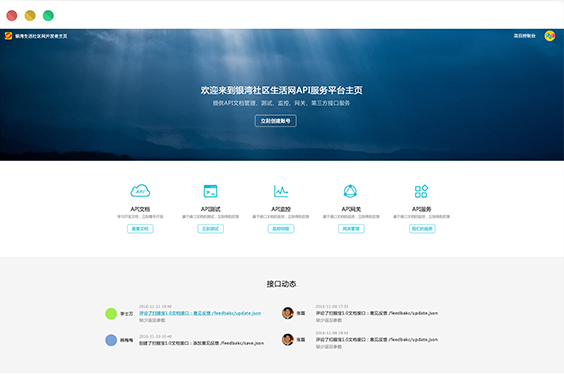Click the API服务 heading text

click(x=422, y=209)
